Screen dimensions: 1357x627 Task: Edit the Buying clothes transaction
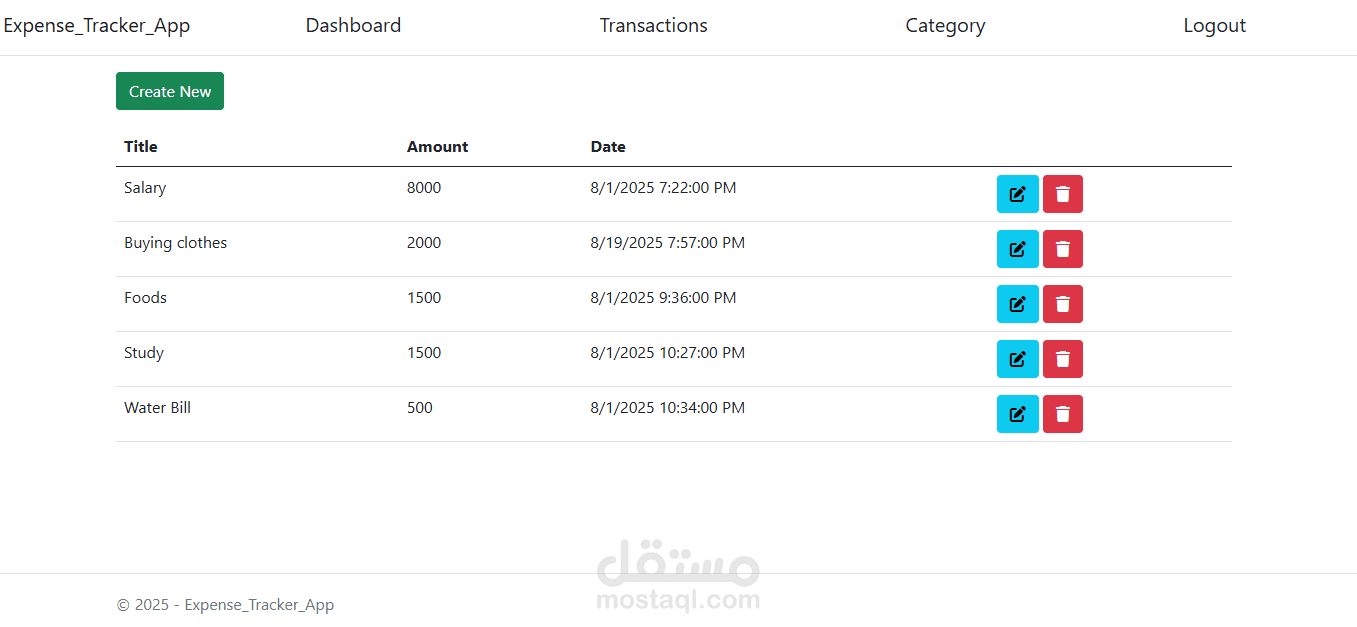click(1017, 249)
